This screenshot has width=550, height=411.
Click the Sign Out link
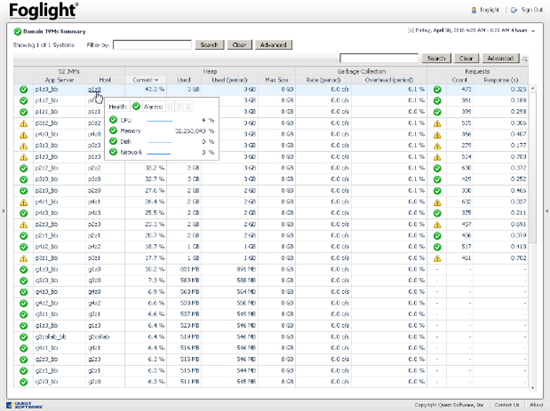coord(531,10)
